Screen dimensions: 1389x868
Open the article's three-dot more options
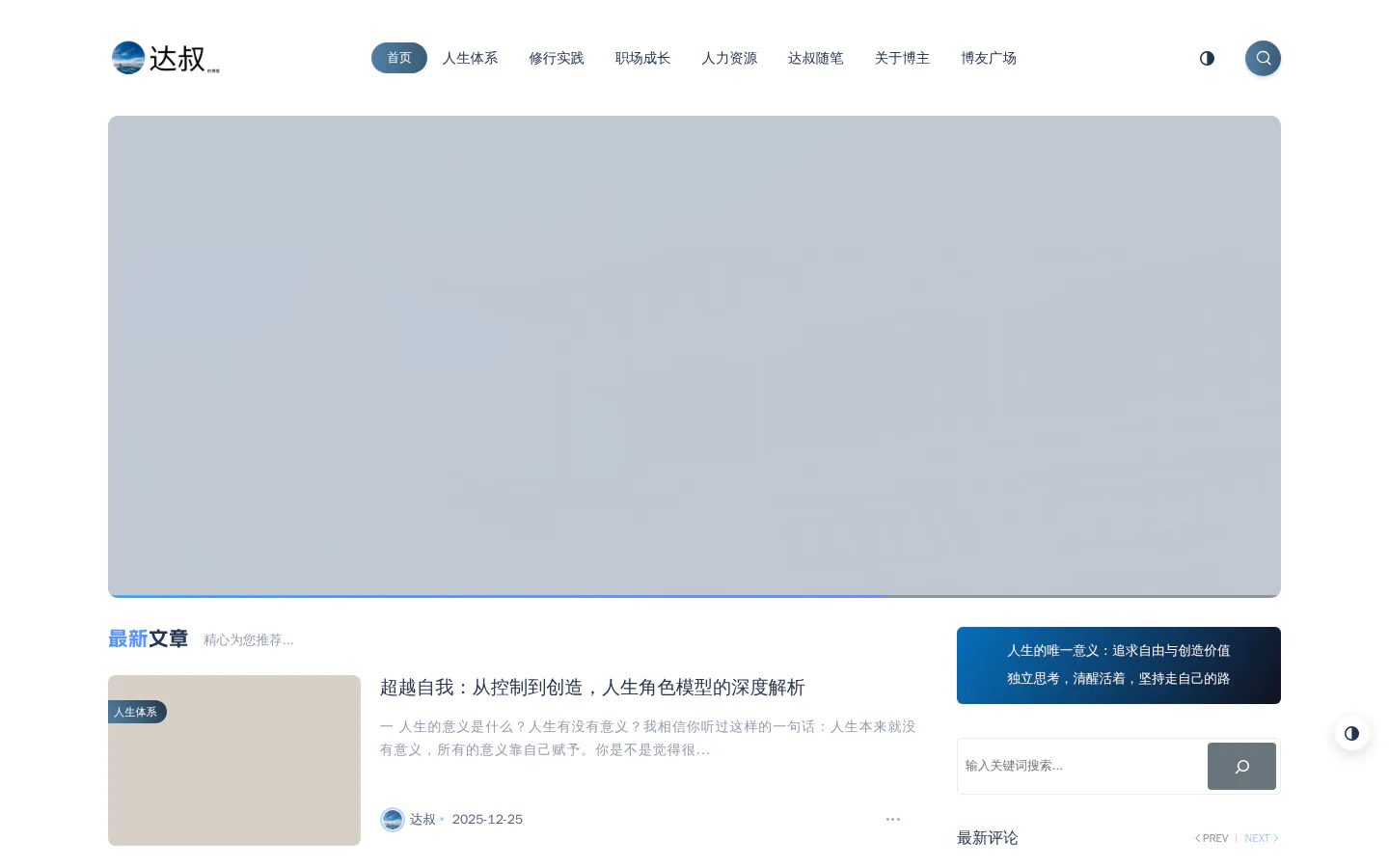893,819
